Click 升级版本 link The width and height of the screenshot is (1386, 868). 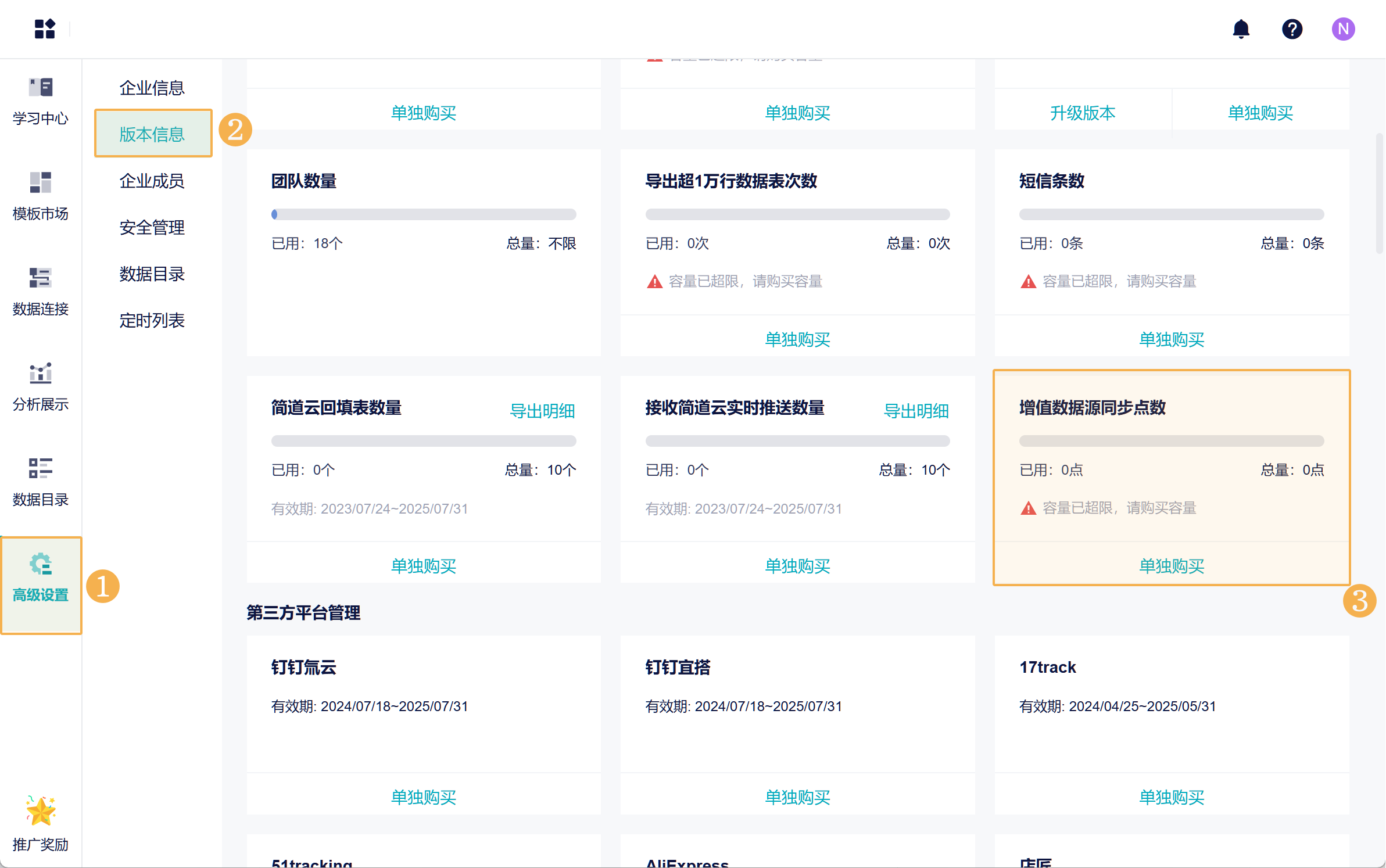(1082, 113)
